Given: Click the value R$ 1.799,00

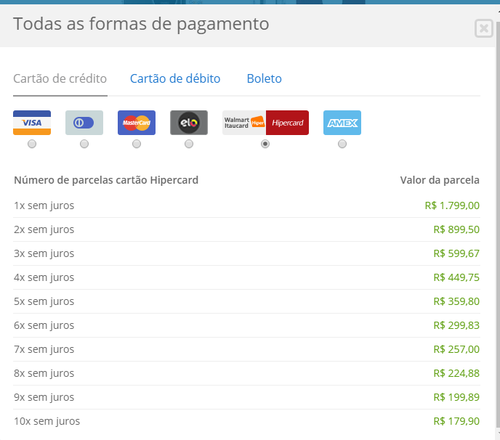Looking at the screenshot, I should [x=452, y=206].
